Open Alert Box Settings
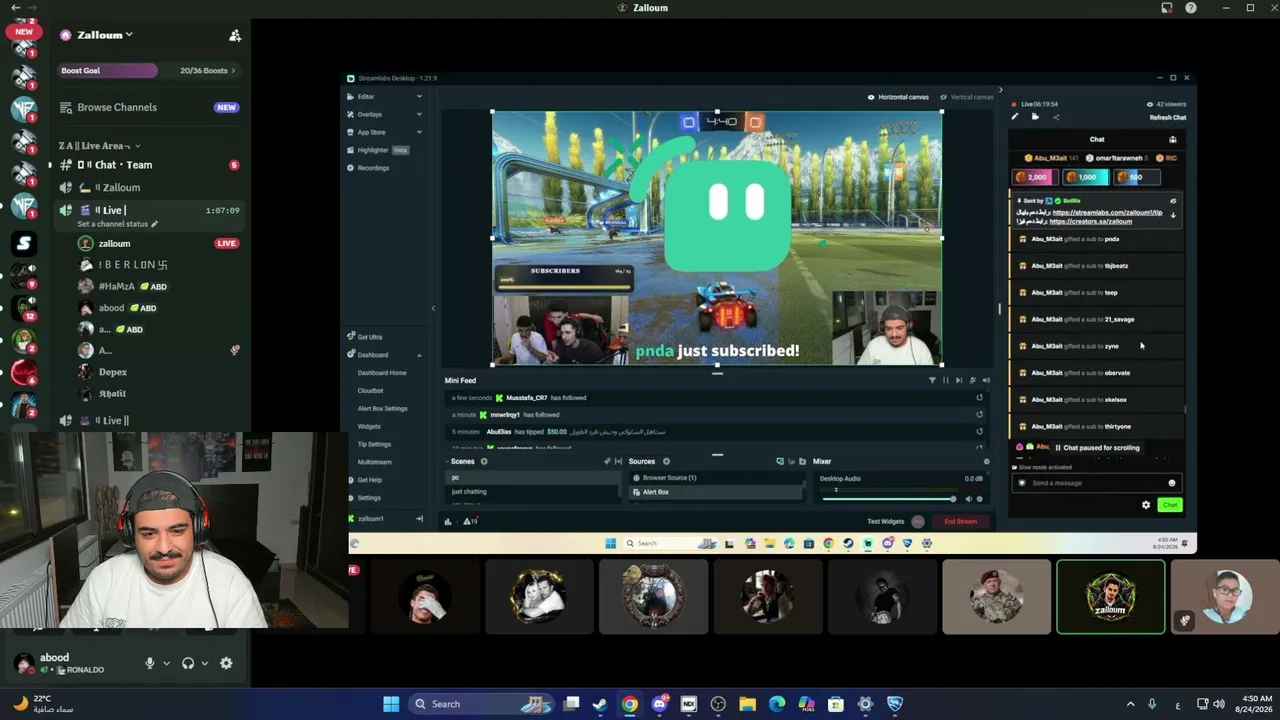 382,409
